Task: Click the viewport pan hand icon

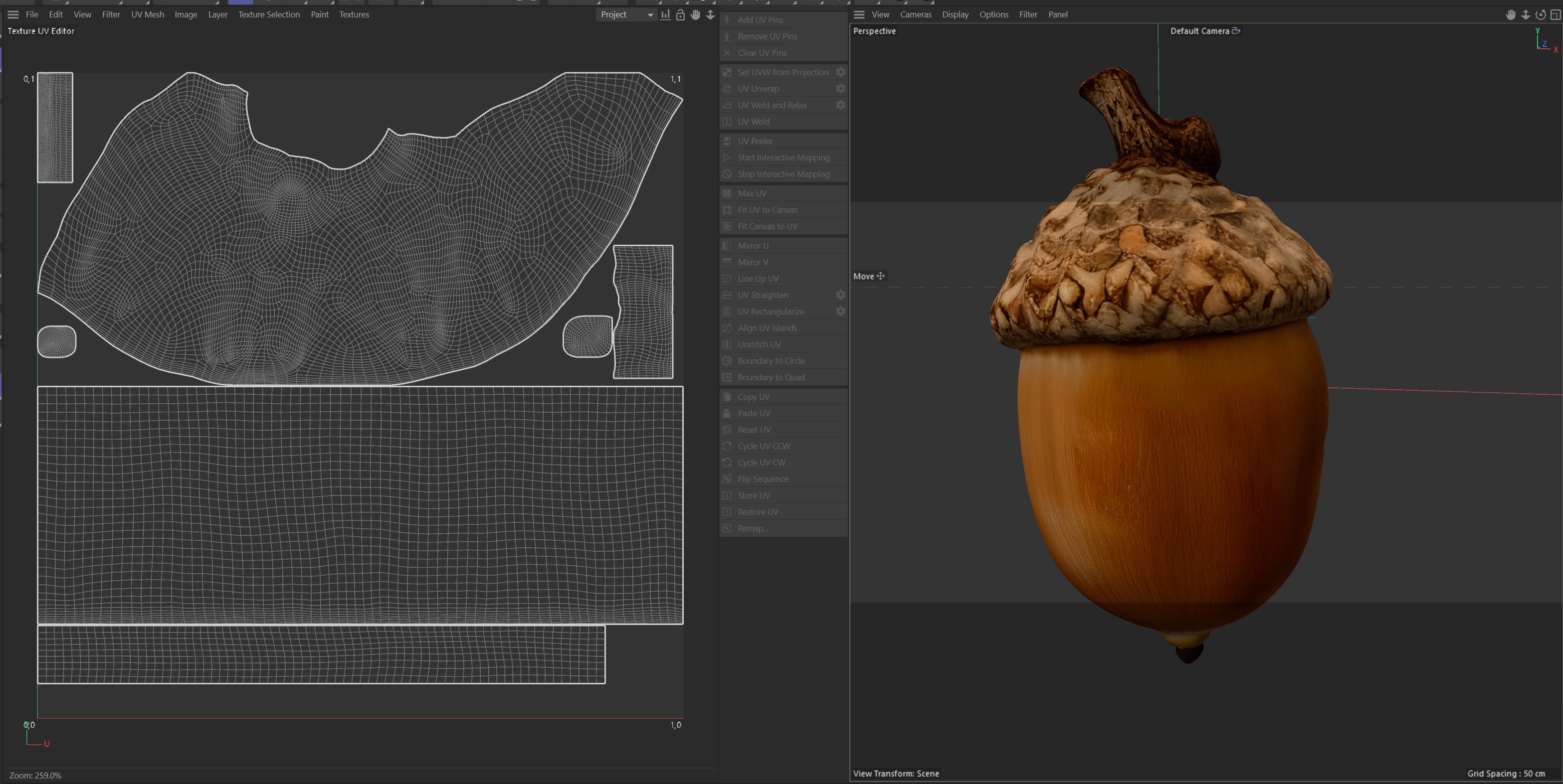Action: (x=1510, y=14)
